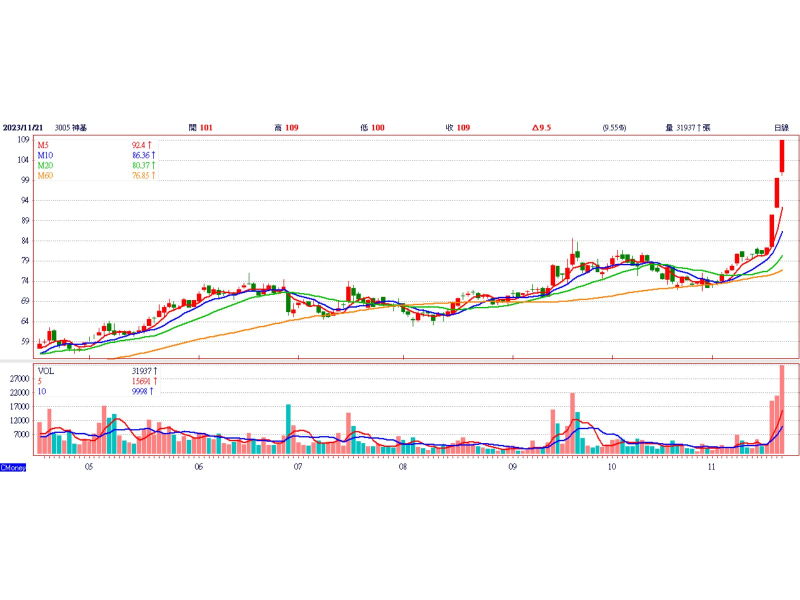The image size is (800, 600).
Task: Click the 17000 volume axis label
Action: (19, 407)
